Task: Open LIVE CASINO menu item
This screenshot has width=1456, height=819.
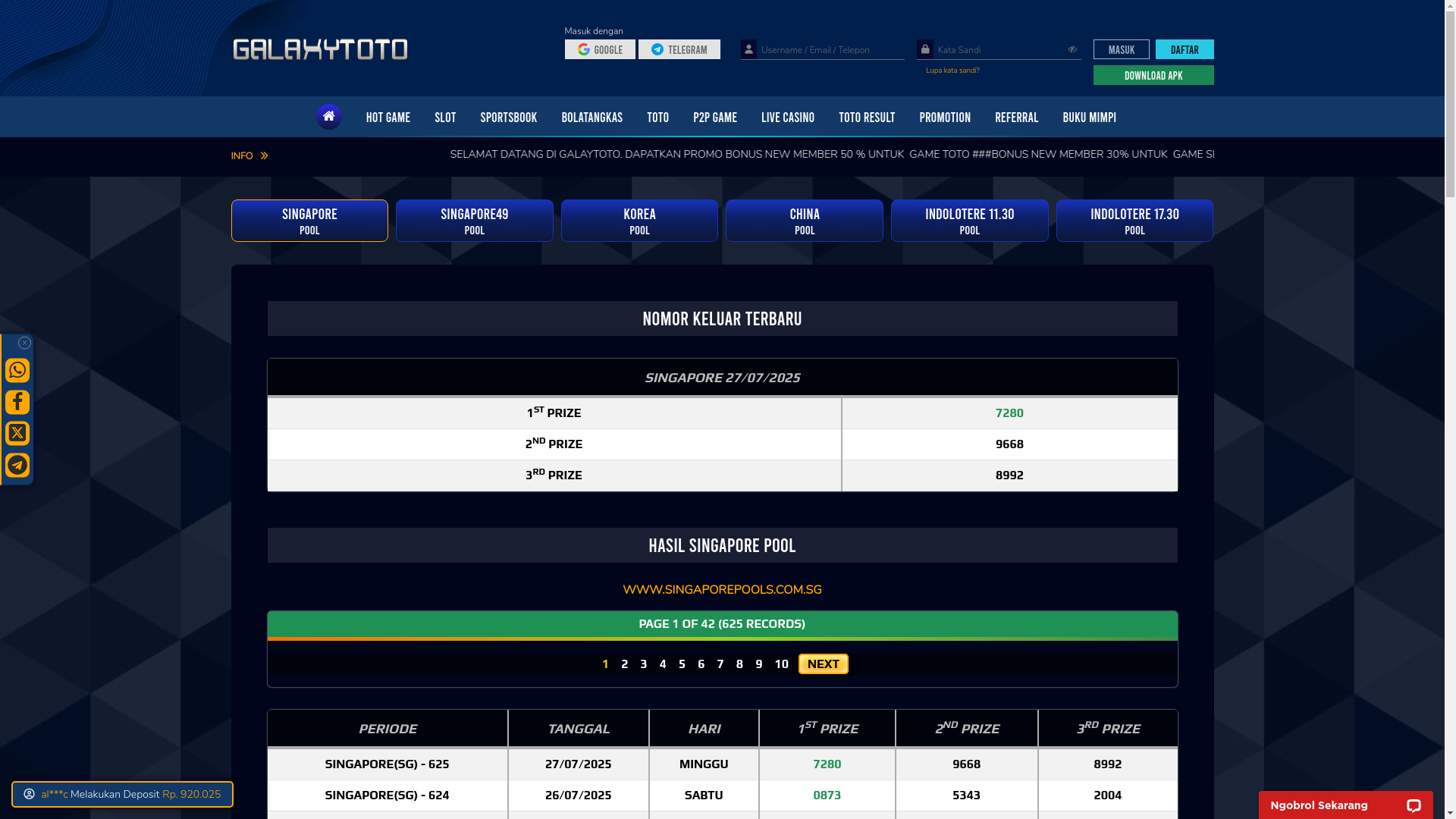Action: (x=788, y=118)
